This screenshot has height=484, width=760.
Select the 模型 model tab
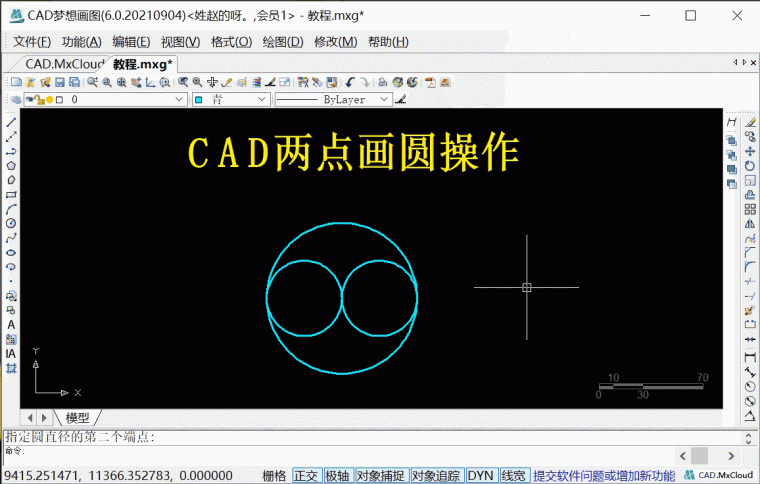click(78, 418)
